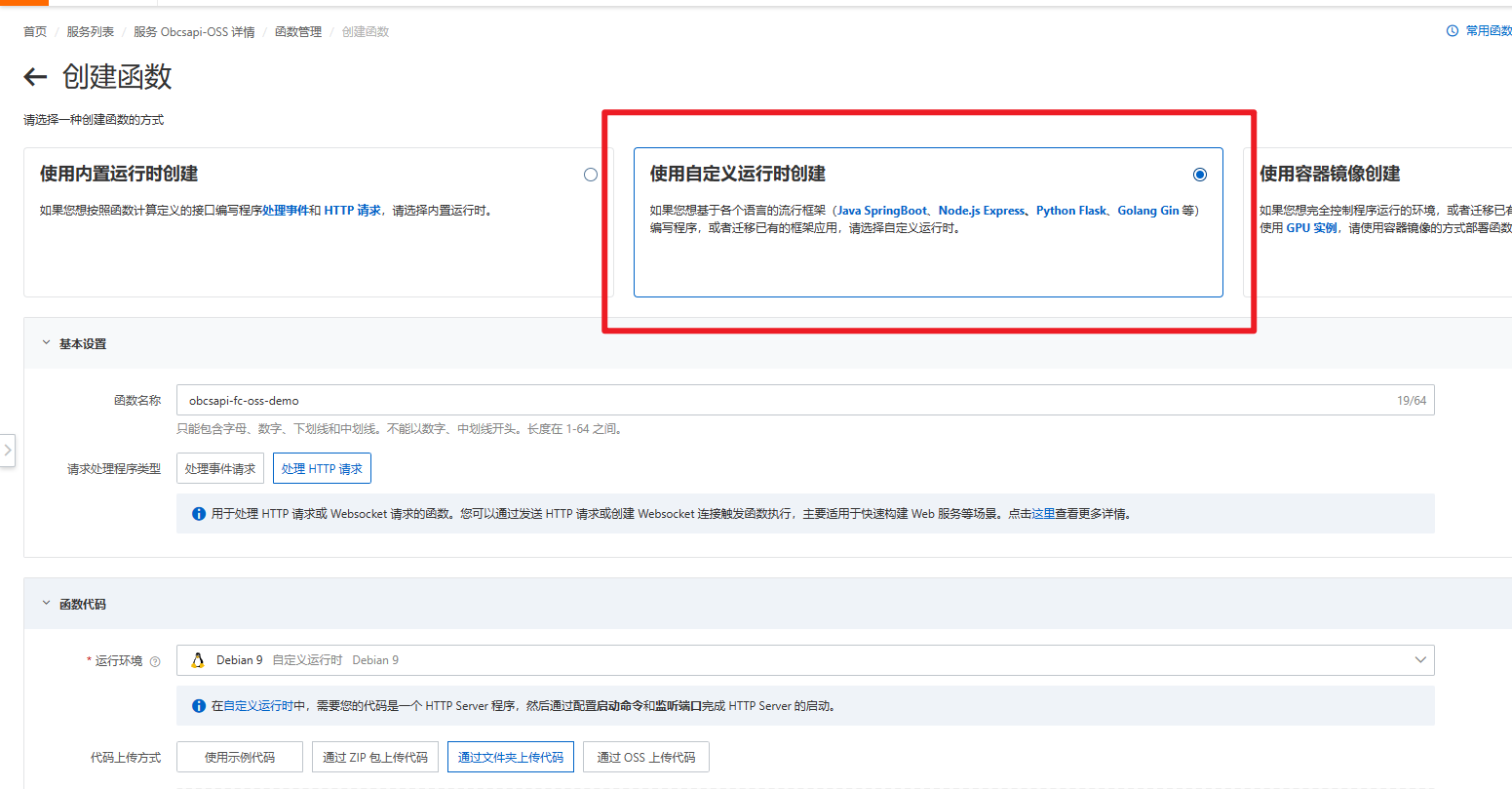Screen dimensions: 1512x789
Task: Go to 服务列表 in the breadcrumb
Action: coord(90,32)
